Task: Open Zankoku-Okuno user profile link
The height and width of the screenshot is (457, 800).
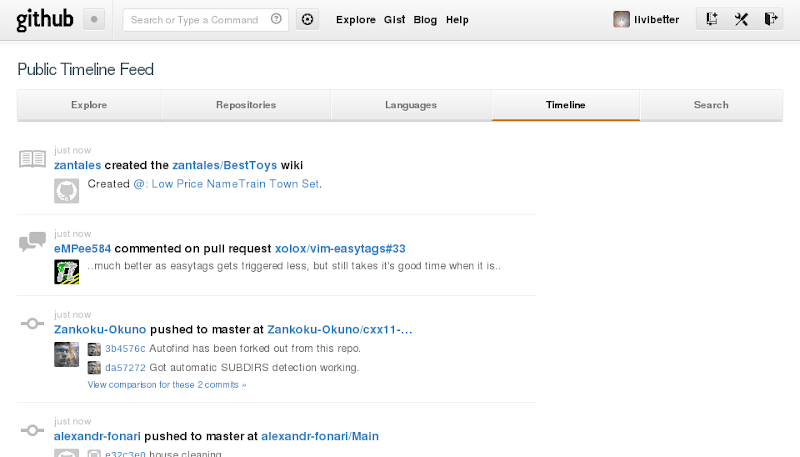Action: click(100, 329)
